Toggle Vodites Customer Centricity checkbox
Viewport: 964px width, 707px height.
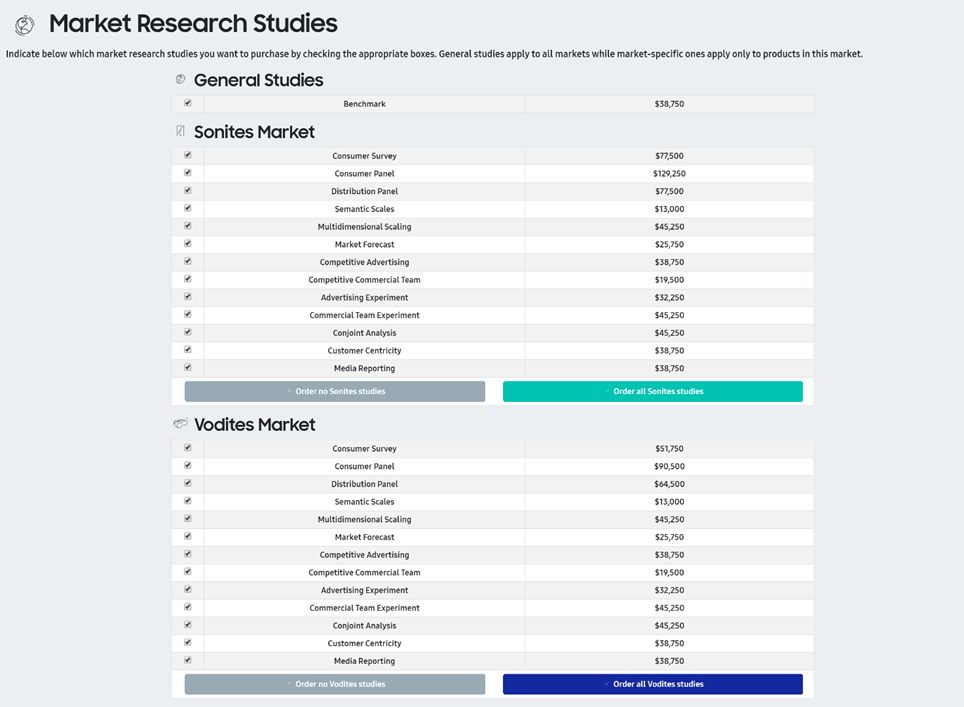coord(188,642)
